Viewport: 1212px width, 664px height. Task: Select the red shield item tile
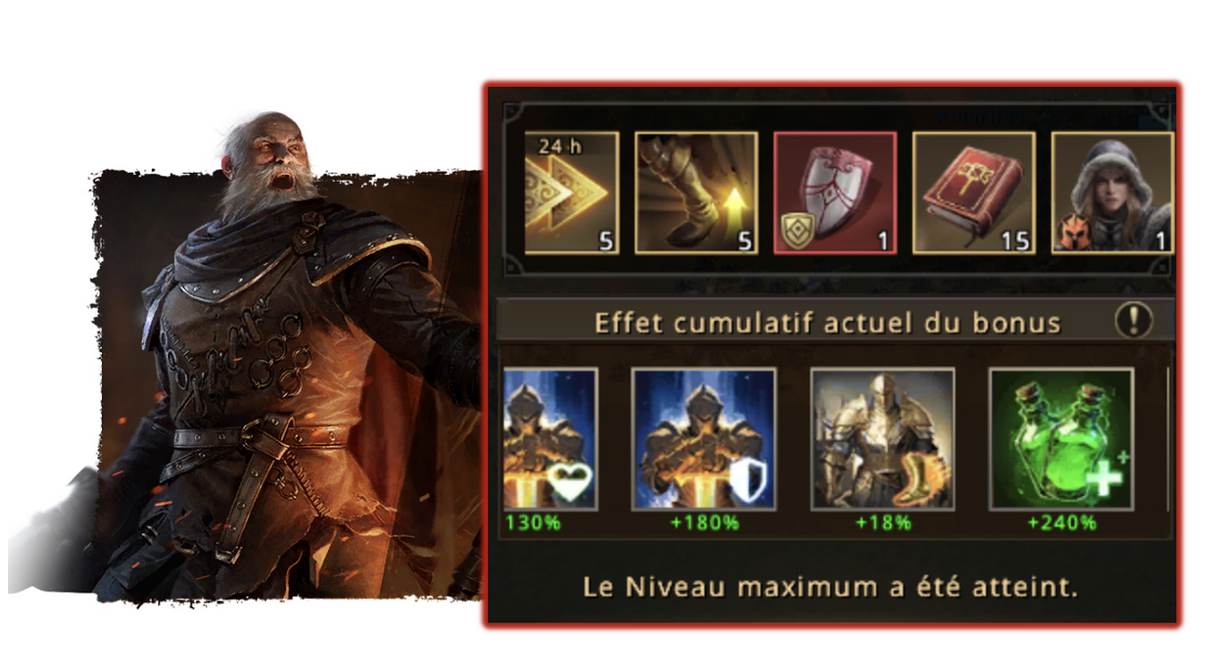835,193
